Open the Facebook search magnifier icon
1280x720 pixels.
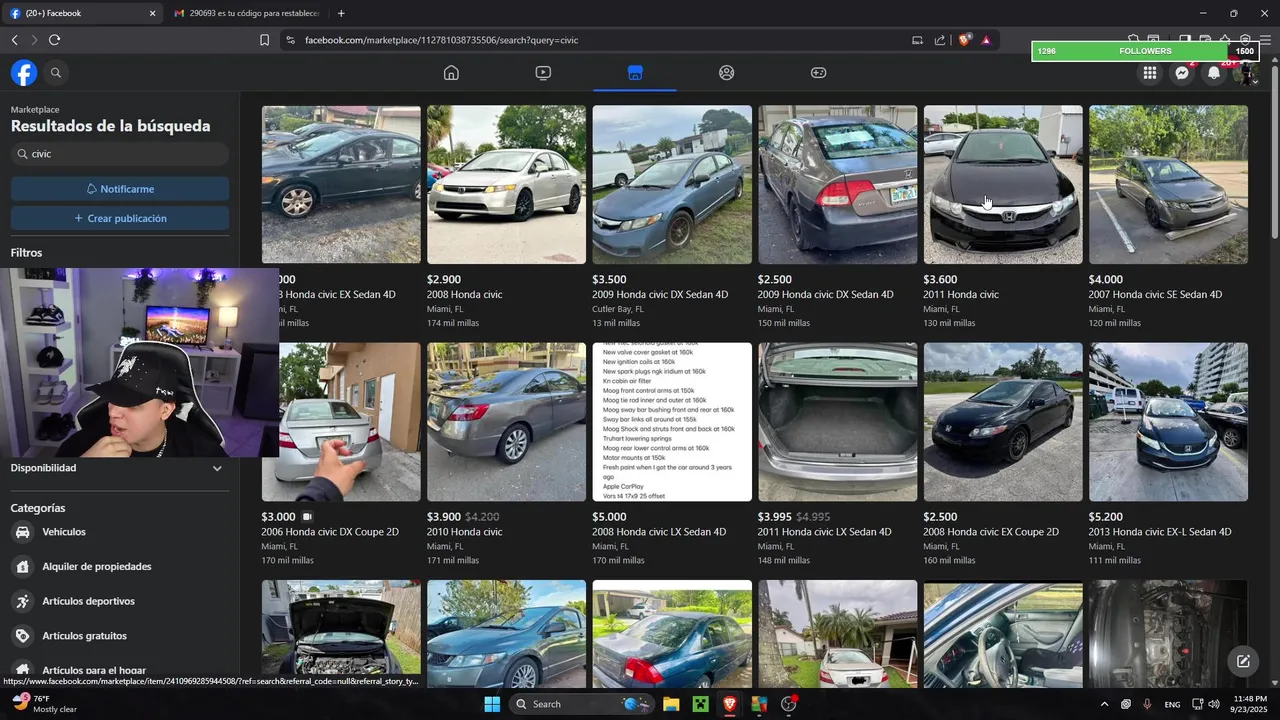(56, 73)
